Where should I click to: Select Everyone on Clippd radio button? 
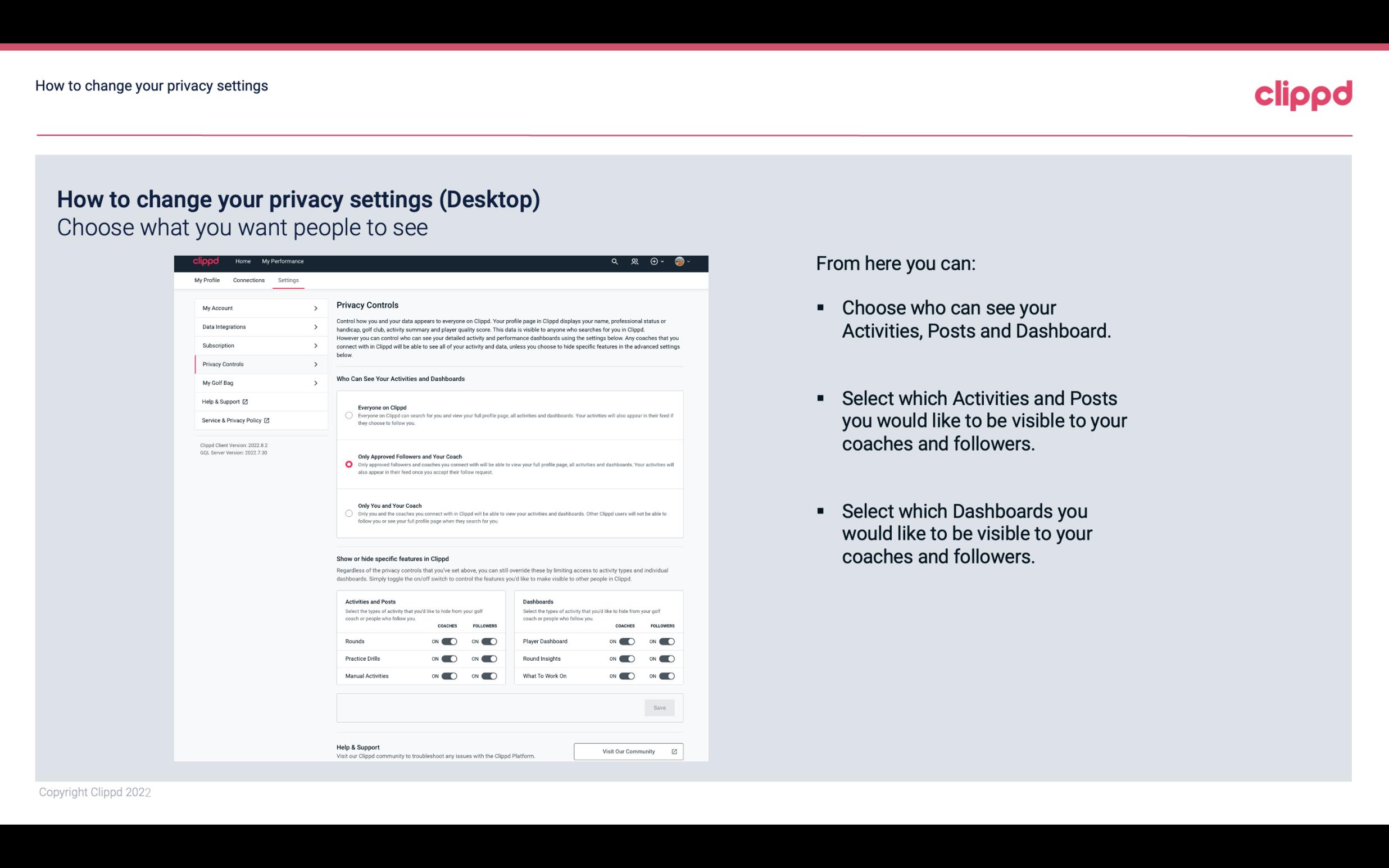(x=348, y=414)
